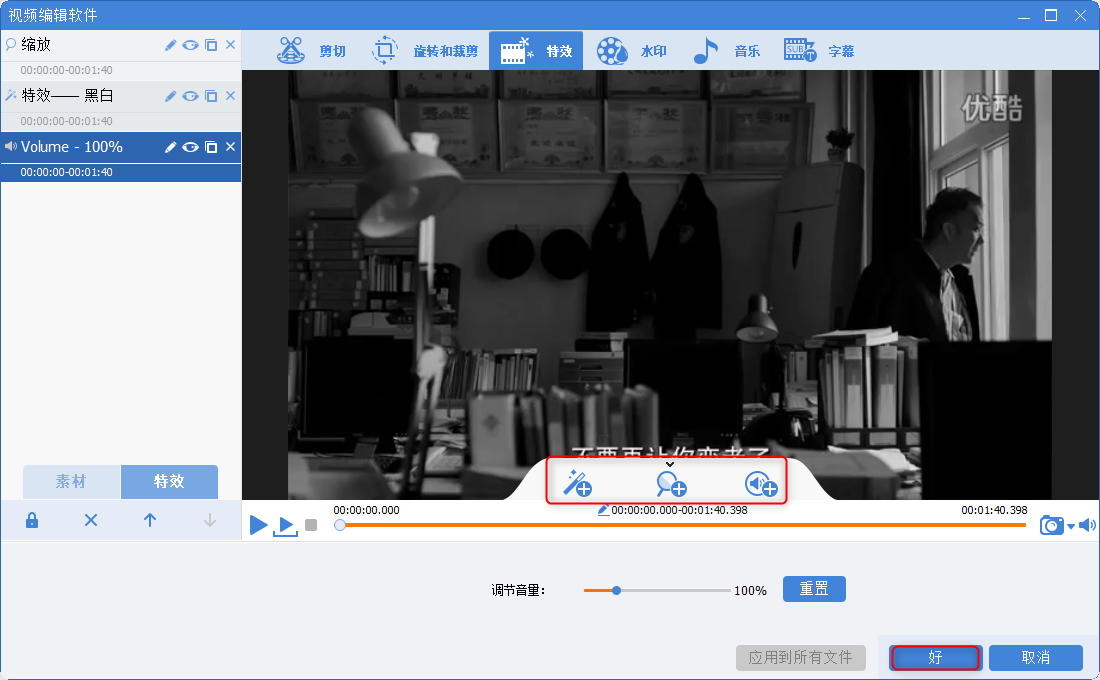Open the 字幕 (subtitle) tab
This screenshot has width=1100, height=680.
(x=819, y=51)
